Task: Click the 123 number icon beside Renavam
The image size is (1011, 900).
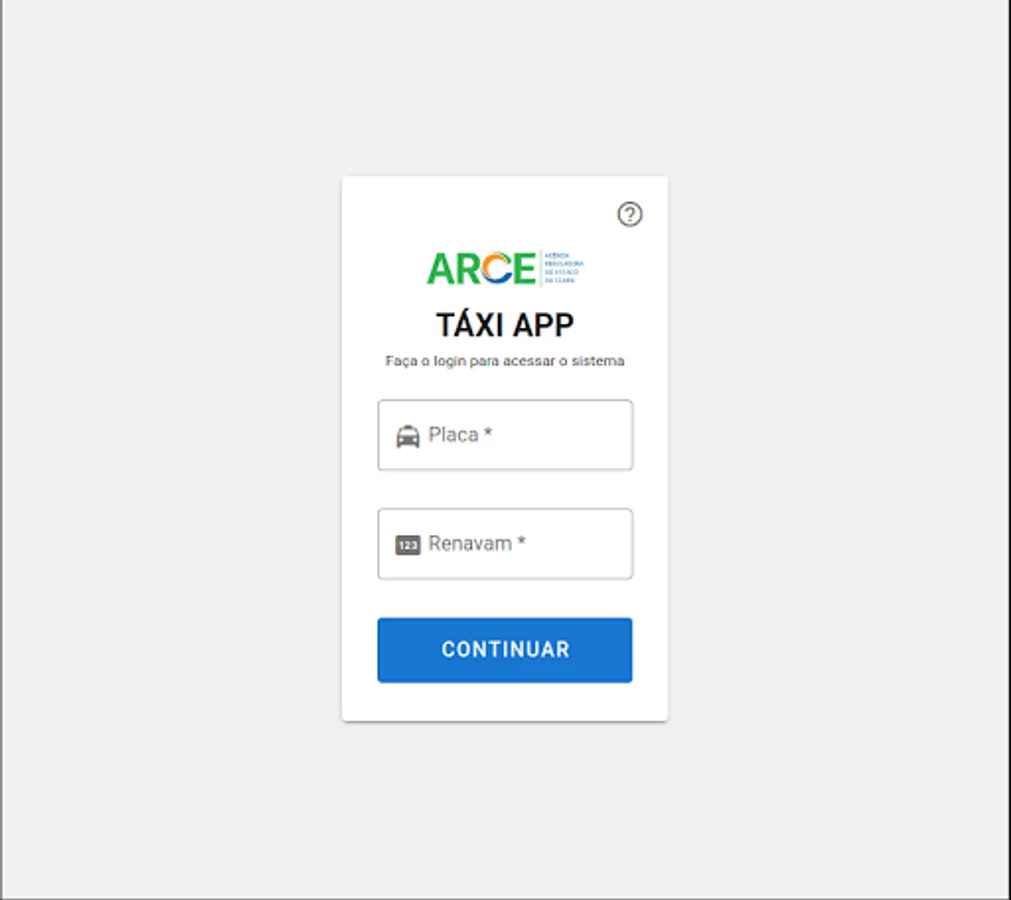Action: point(407,545)
